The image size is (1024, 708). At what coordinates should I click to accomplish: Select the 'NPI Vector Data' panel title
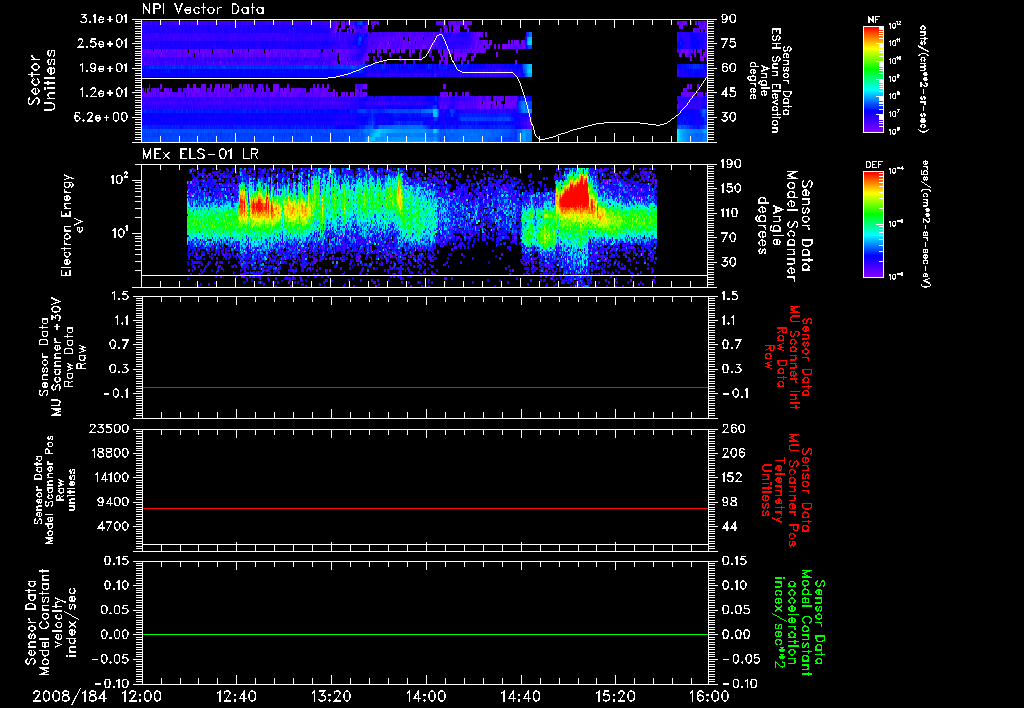[x=203, y=9]
